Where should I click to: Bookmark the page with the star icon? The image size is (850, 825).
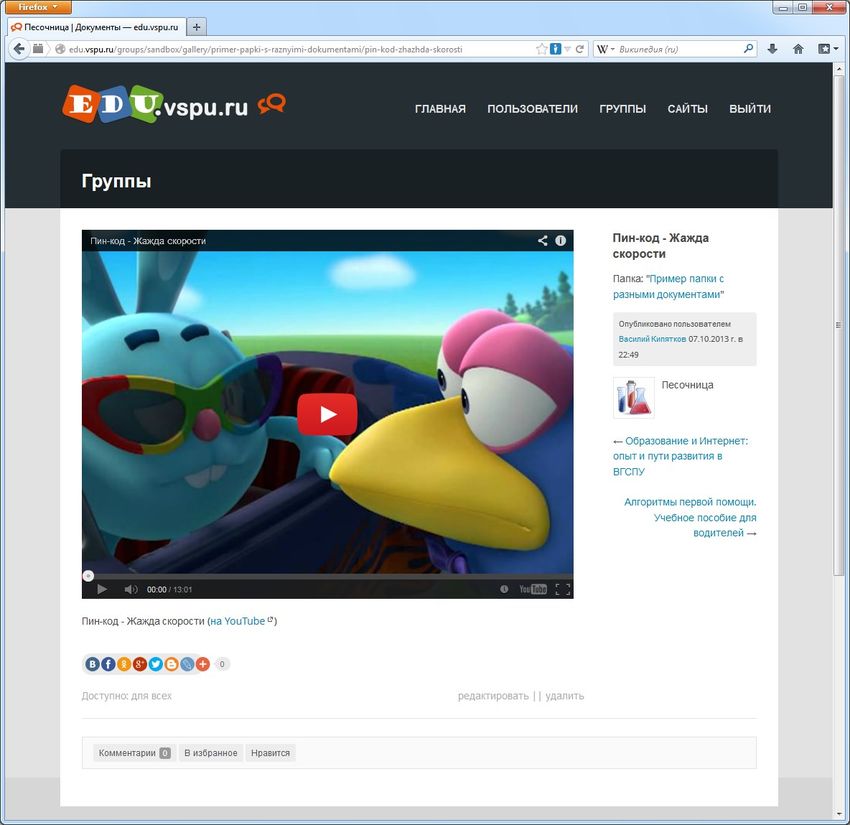pos(541,48)
